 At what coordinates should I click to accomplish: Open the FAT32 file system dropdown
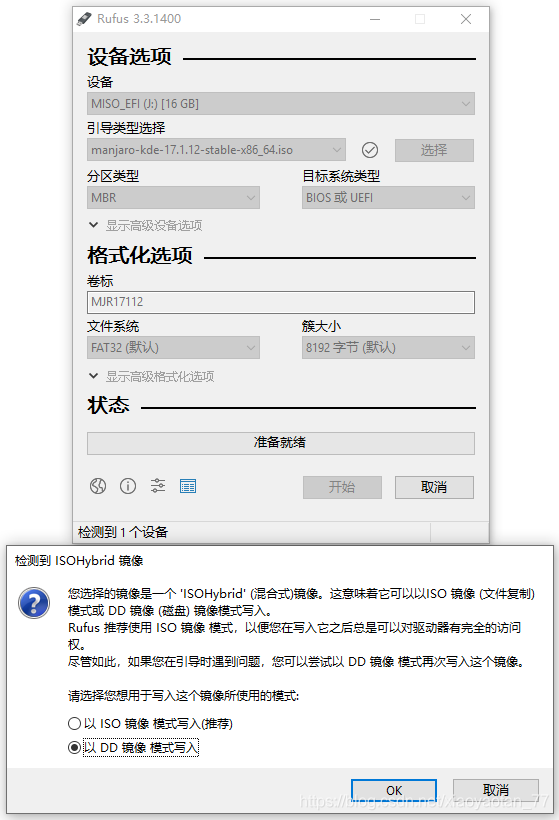coord(173,348)
